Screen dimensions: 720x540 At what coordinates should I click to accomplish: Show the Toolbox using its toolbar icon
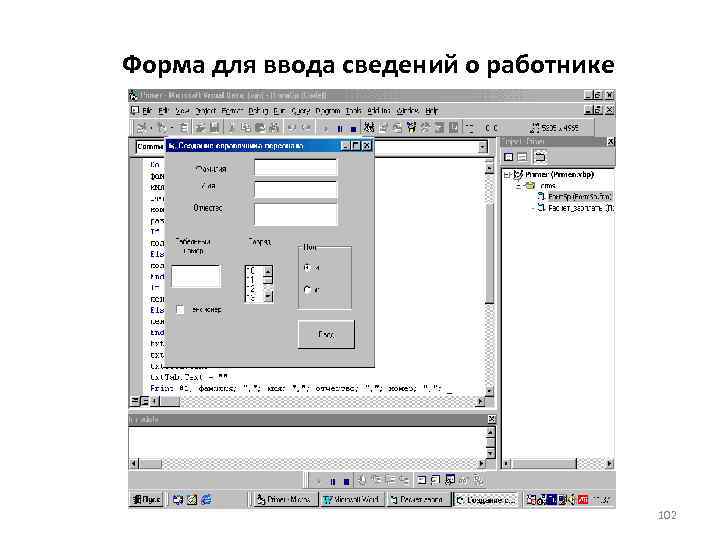tap(426, 128)
